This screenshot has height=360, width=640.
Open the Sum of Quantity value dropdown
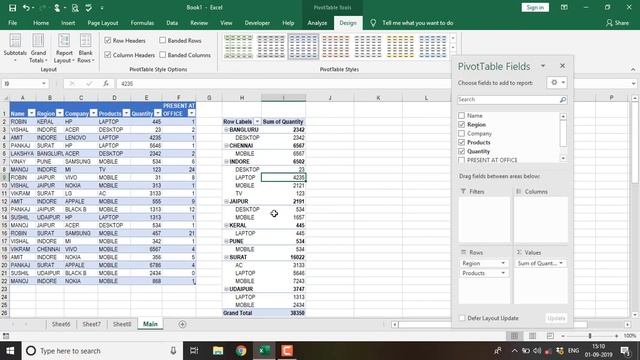click(x=561, y=263)
